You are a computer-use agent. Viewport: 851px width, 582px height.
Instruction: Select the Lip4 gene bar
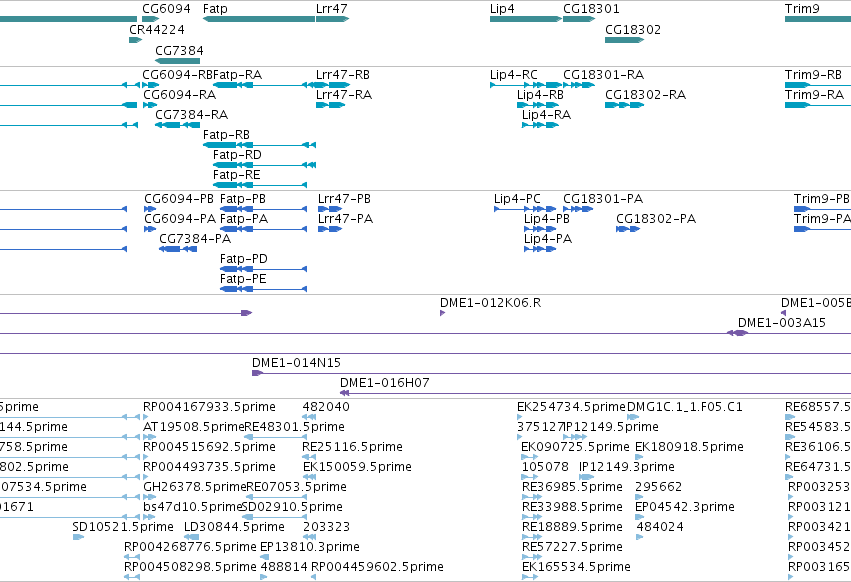click(x=525, y=19)
